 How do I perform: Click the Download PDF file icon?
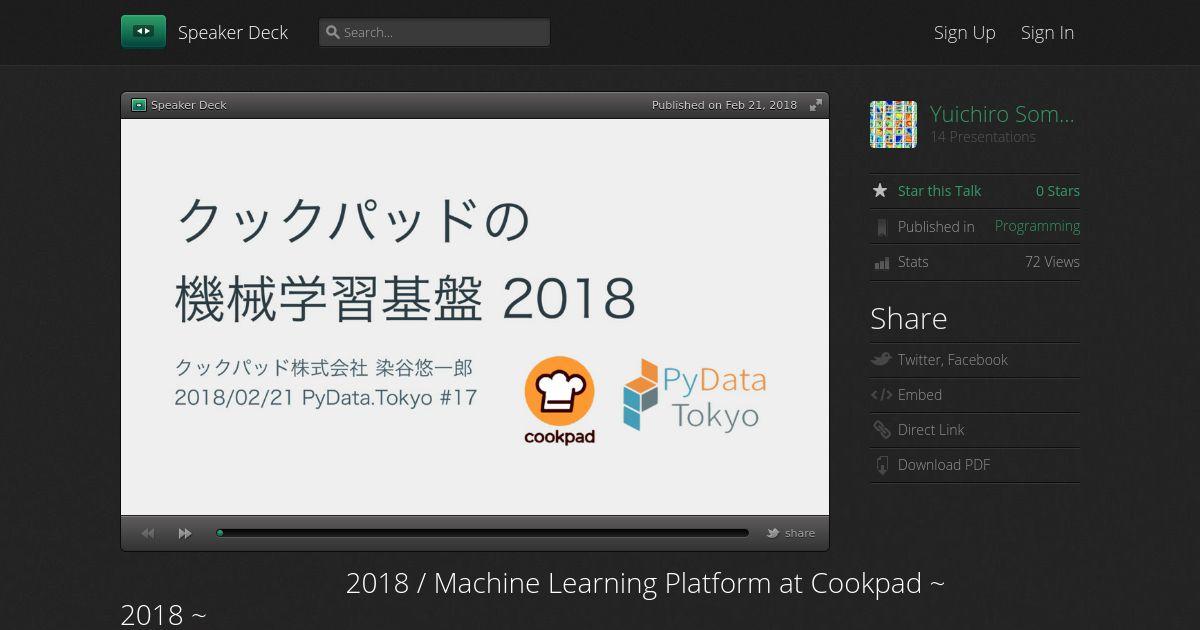(882, 465)
